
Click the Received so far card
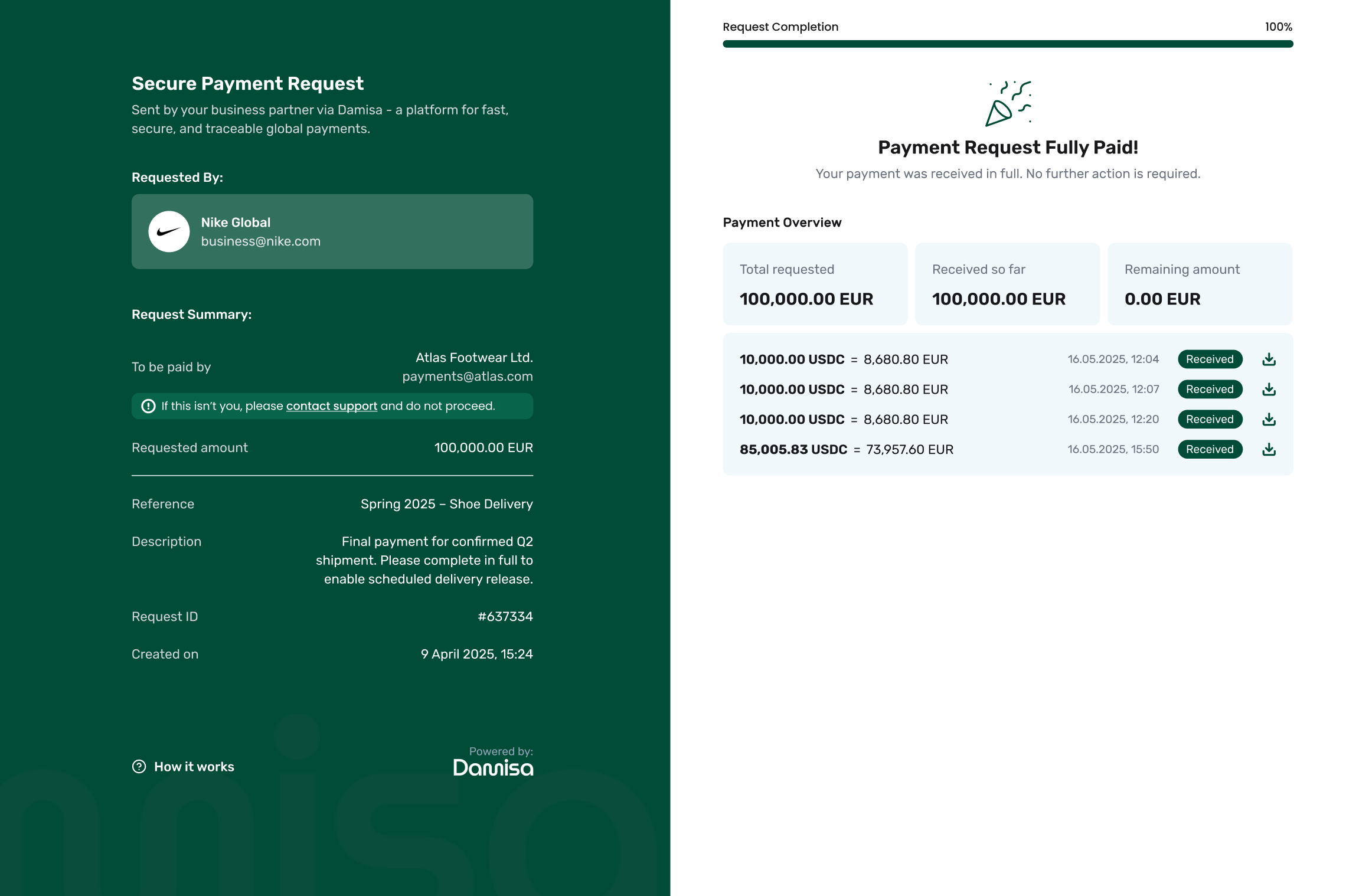click(1007, 284)
